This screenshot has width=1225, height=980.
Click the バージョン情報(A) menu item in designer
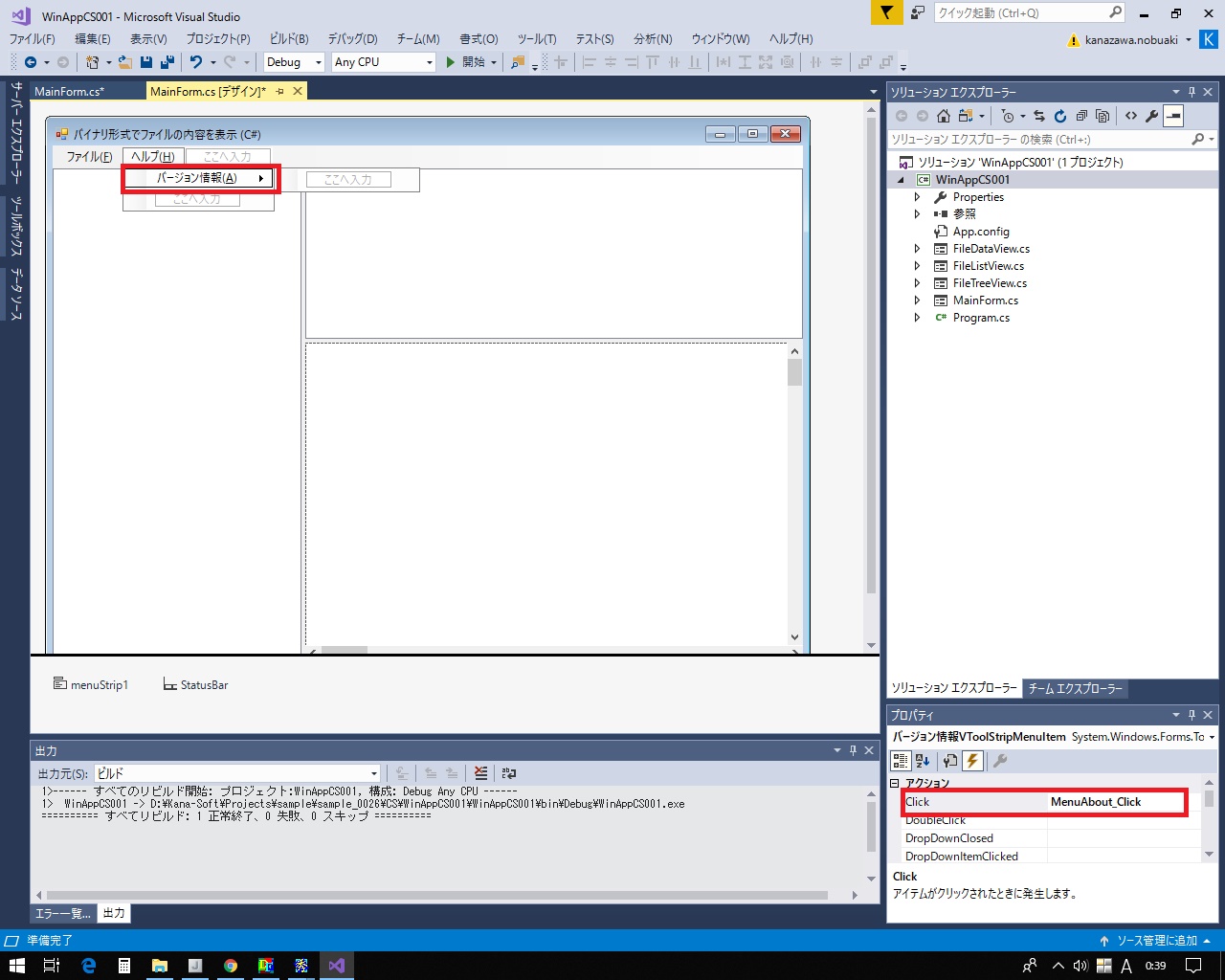[x=197, y=178]
